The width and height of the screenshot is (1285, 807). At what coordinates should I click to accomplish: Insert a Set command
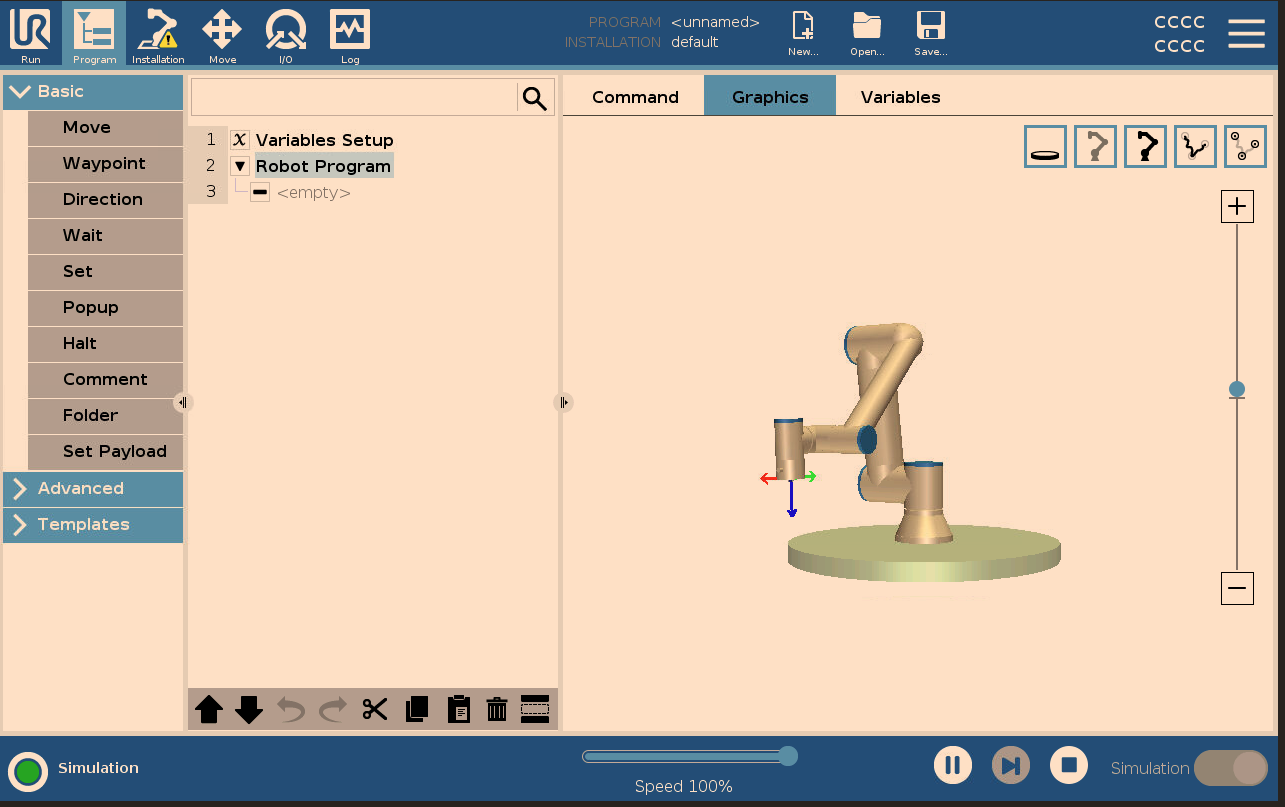(x=105, y=271)
